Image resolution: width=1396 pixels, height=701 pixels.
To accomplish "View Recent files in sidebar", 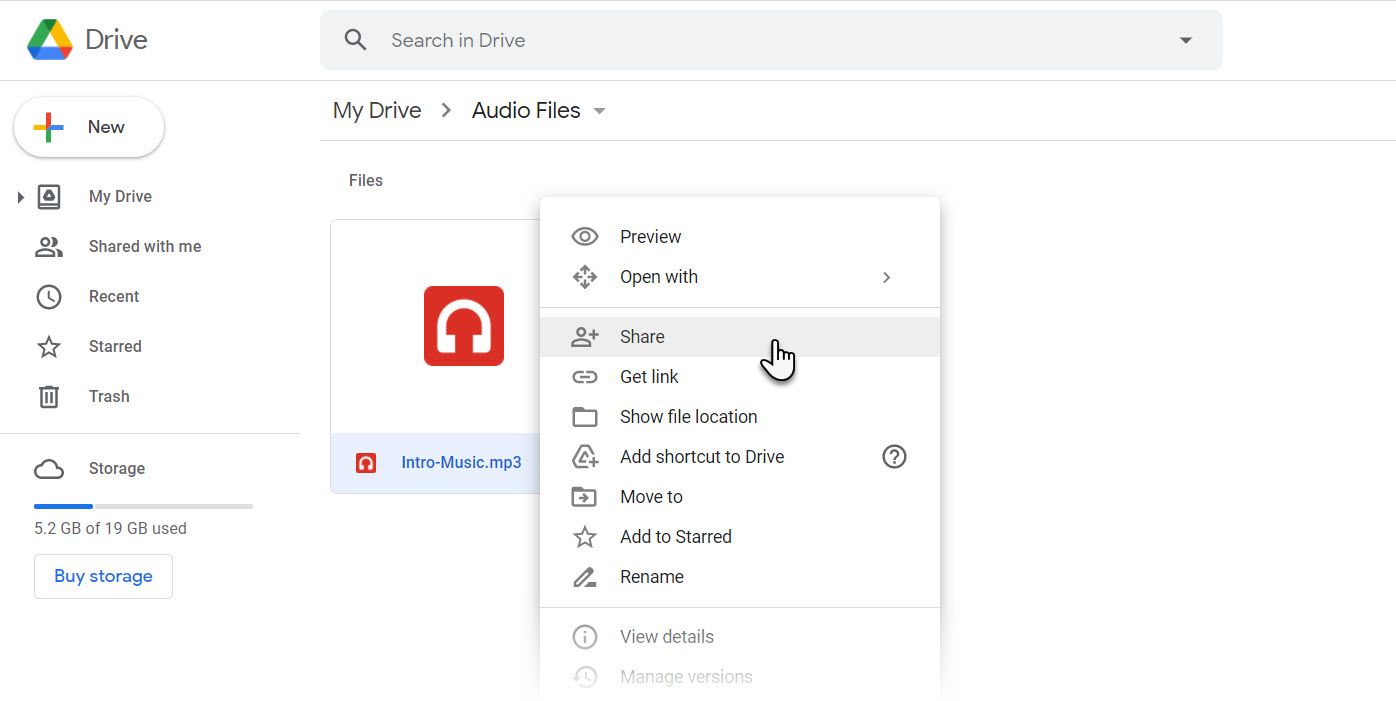I will coord(113,296).
